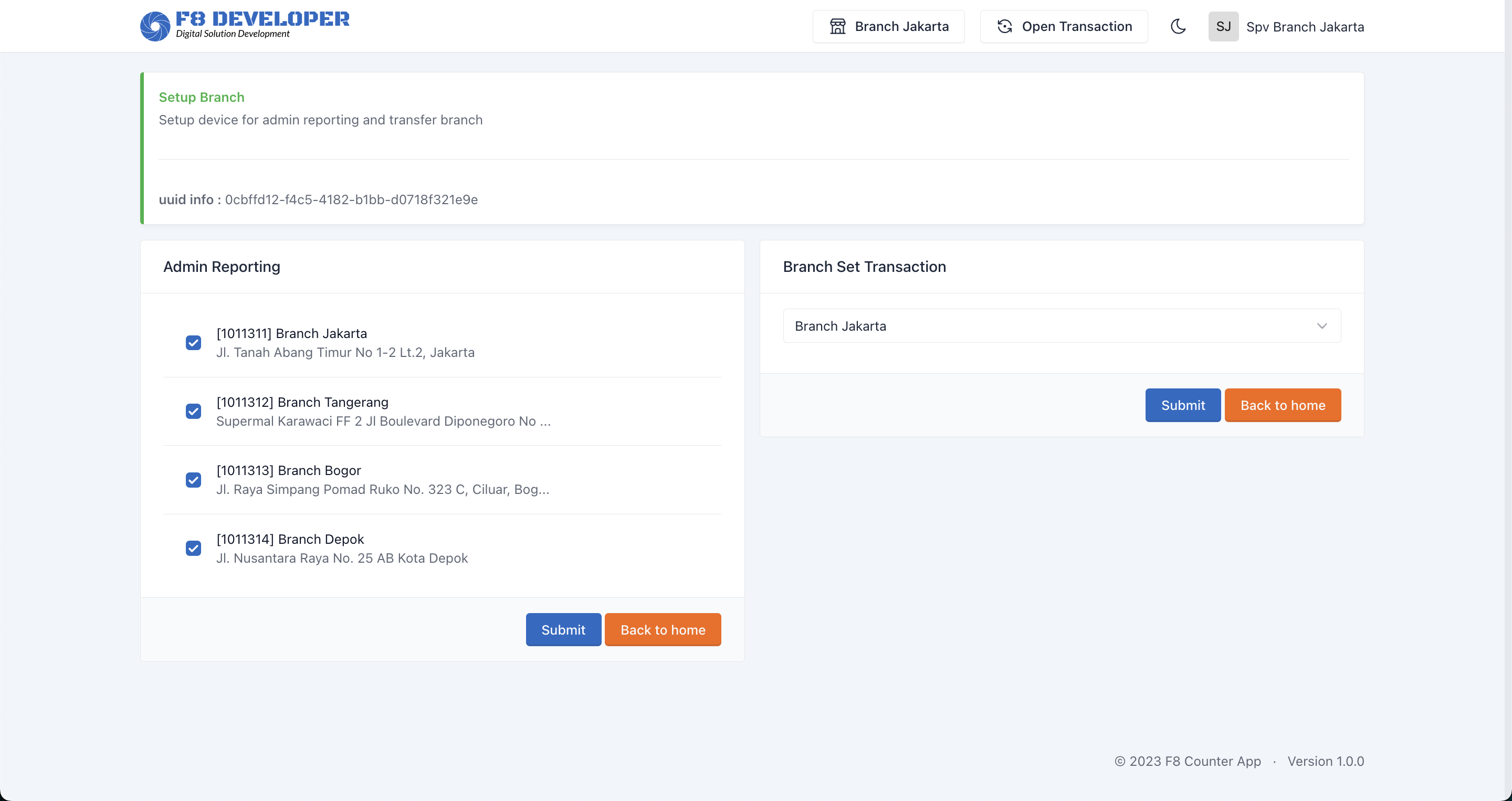This screenshot has height=801, width=1512.
Task: Click the dropdown chevron arrow
Action: pos(1321,326)
